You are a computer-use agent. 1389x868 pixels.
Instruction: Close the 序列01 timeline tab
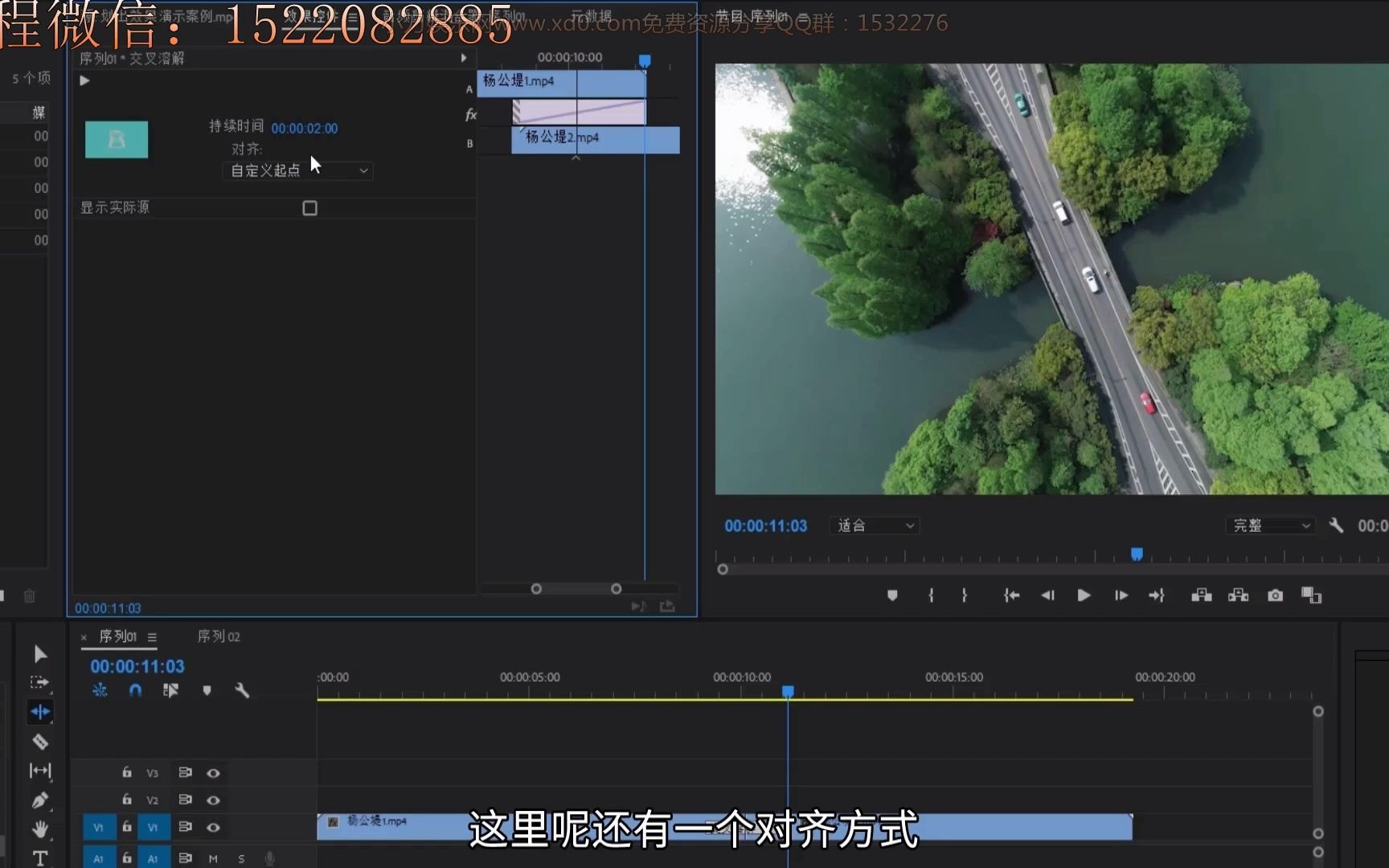(84, 637)
